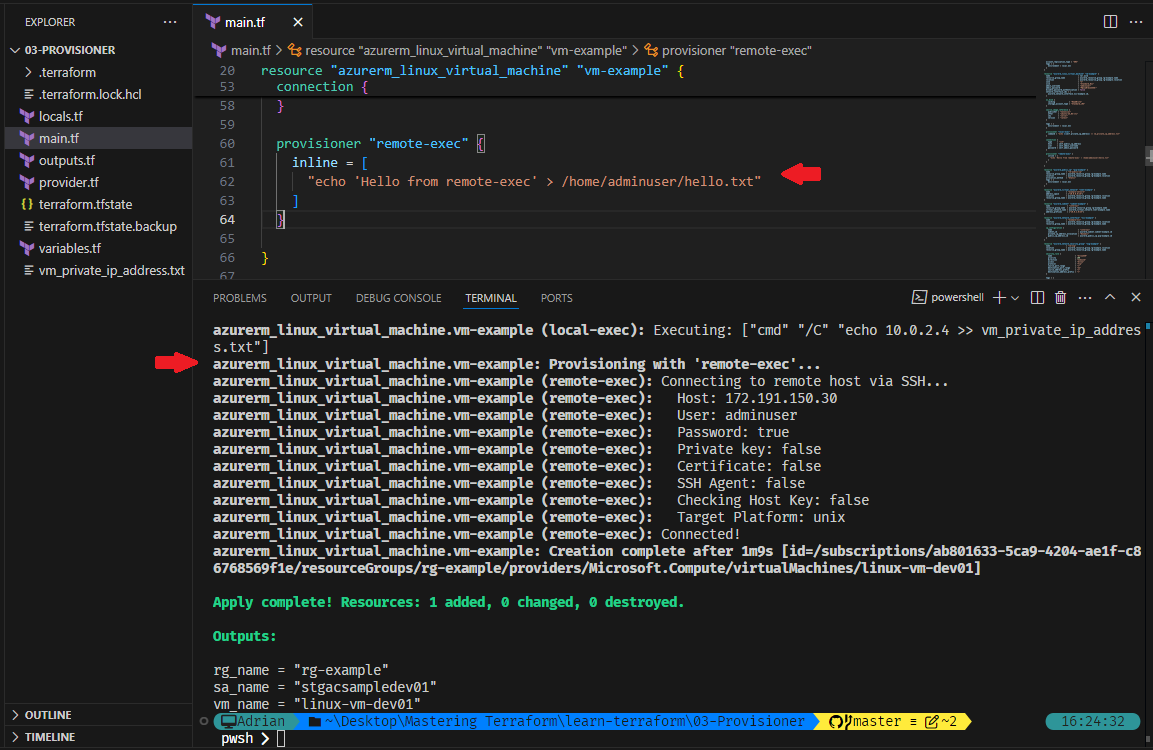This screenshot has height=750, width=1153.
Task: Click the Terraform icon of locals.tf
Action: pos(27,116)
